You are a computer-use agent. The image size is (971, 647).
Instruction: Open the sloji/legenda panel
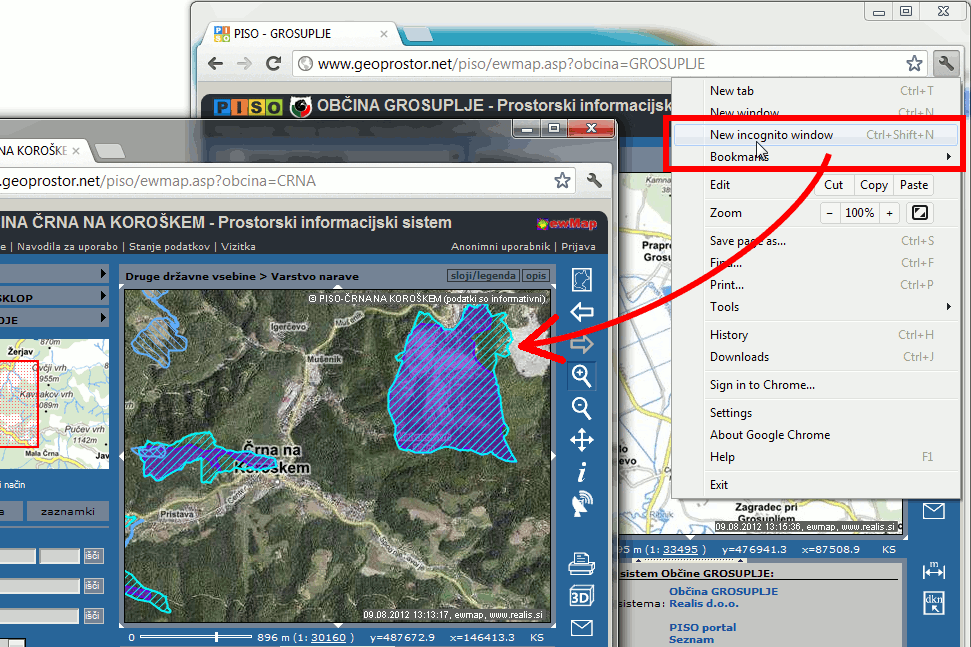482,276
